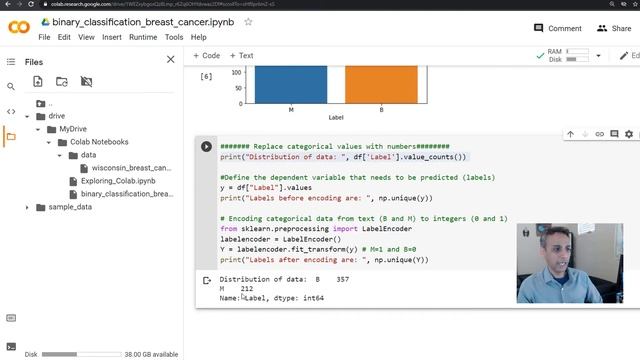Add a new Text cell
Image resolution: width=640 pixels, height=360 pixels.
tap(241, 56)
